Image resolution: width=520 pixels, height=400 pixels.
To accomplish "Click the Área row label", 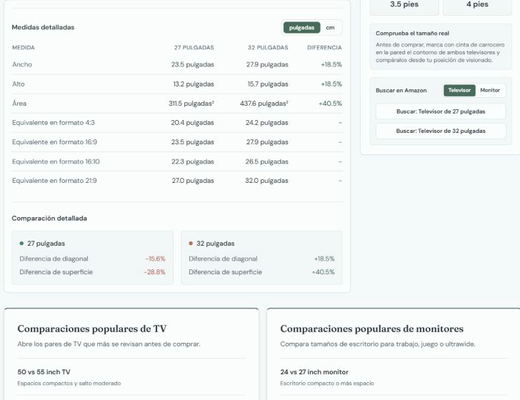I will pos(19,103).
